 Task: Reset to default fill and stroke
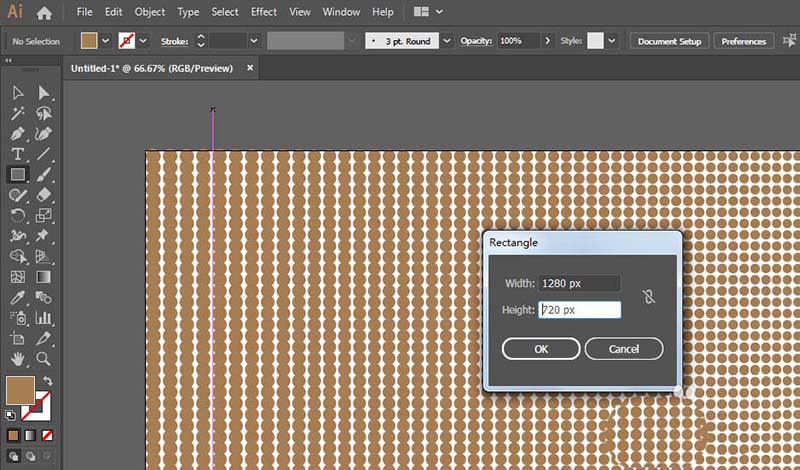tap(10, 415)
